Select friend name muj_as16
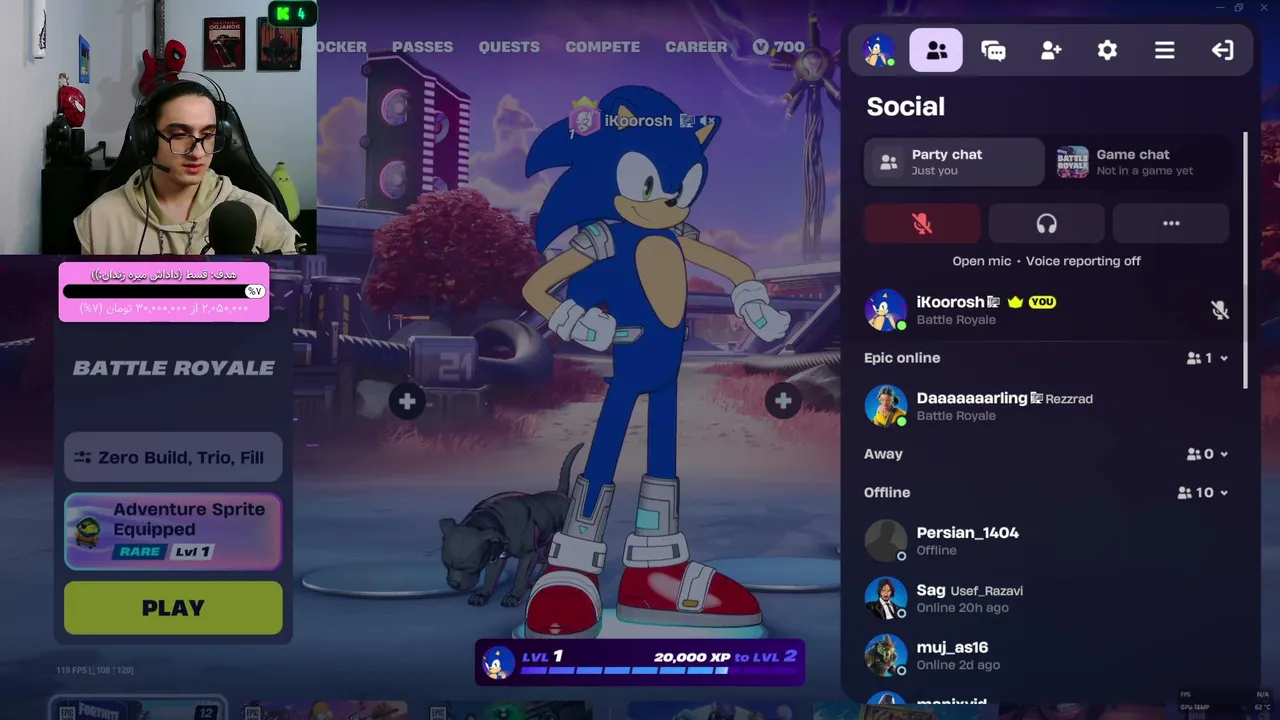The width and height of the screenshot is (1280, 720). pyautogui.click(x=952, y=647)
